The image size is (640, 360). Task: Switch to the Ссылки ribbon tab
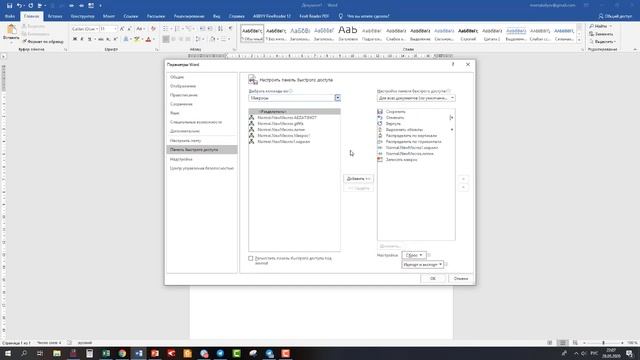(x=131, y=16)
